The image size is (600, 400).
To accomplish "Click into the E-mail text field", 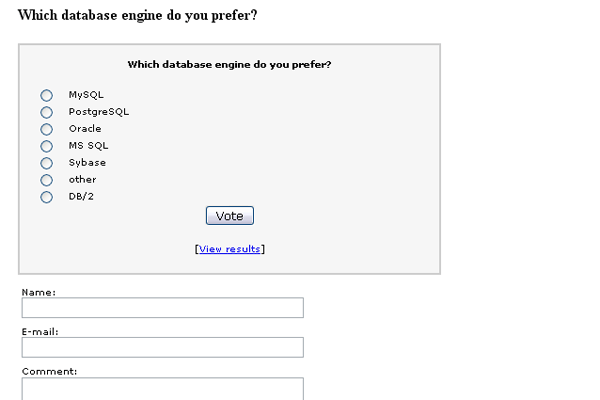I will pos(162,347).
